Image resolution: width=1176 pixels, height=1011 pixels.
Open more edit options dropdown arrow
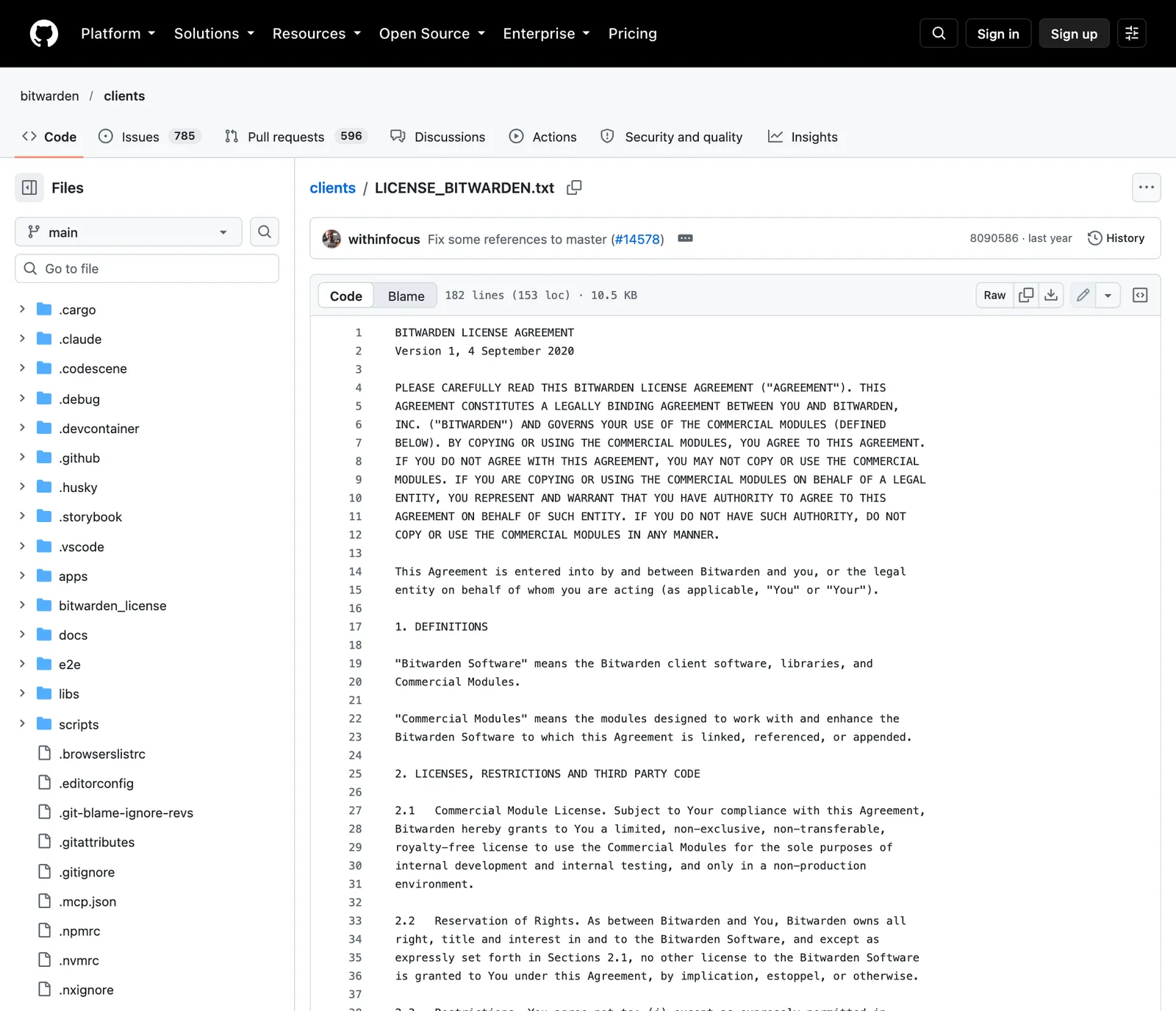click(1108, 296)
